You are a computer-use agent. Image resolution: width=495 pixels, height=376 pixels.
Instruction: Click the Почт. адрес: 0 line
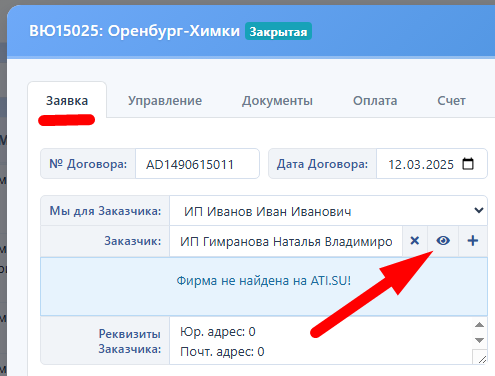point(222,352)
